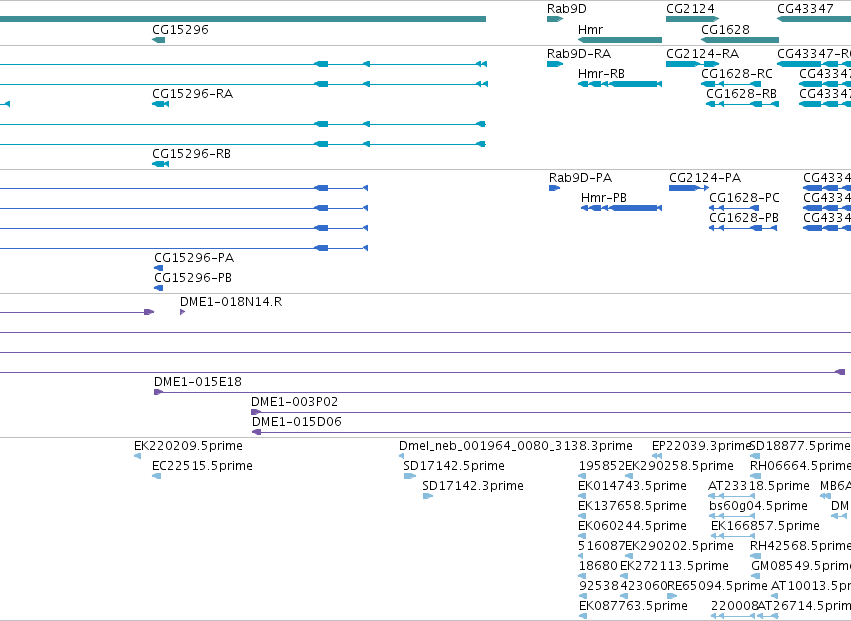Click the CG15296-PA protein label
Viewport: 851px width, 621px height.
pos(194,258)
